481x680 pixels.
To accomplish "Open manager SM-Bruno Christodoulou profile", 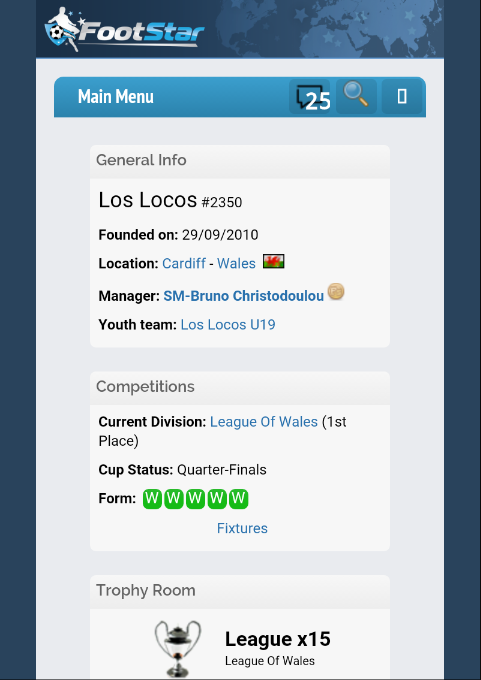I will coord(243,296).
